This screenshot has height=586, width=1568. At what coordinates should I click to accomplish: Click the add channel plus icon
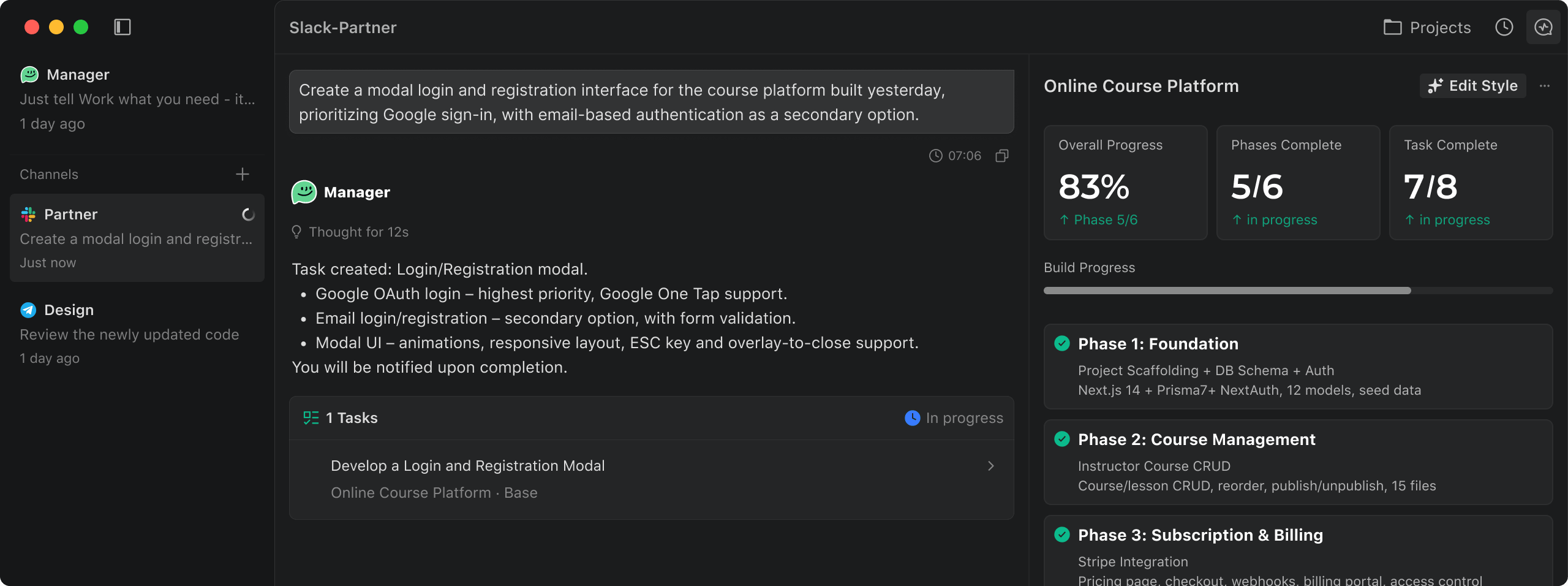click(243, 174)
